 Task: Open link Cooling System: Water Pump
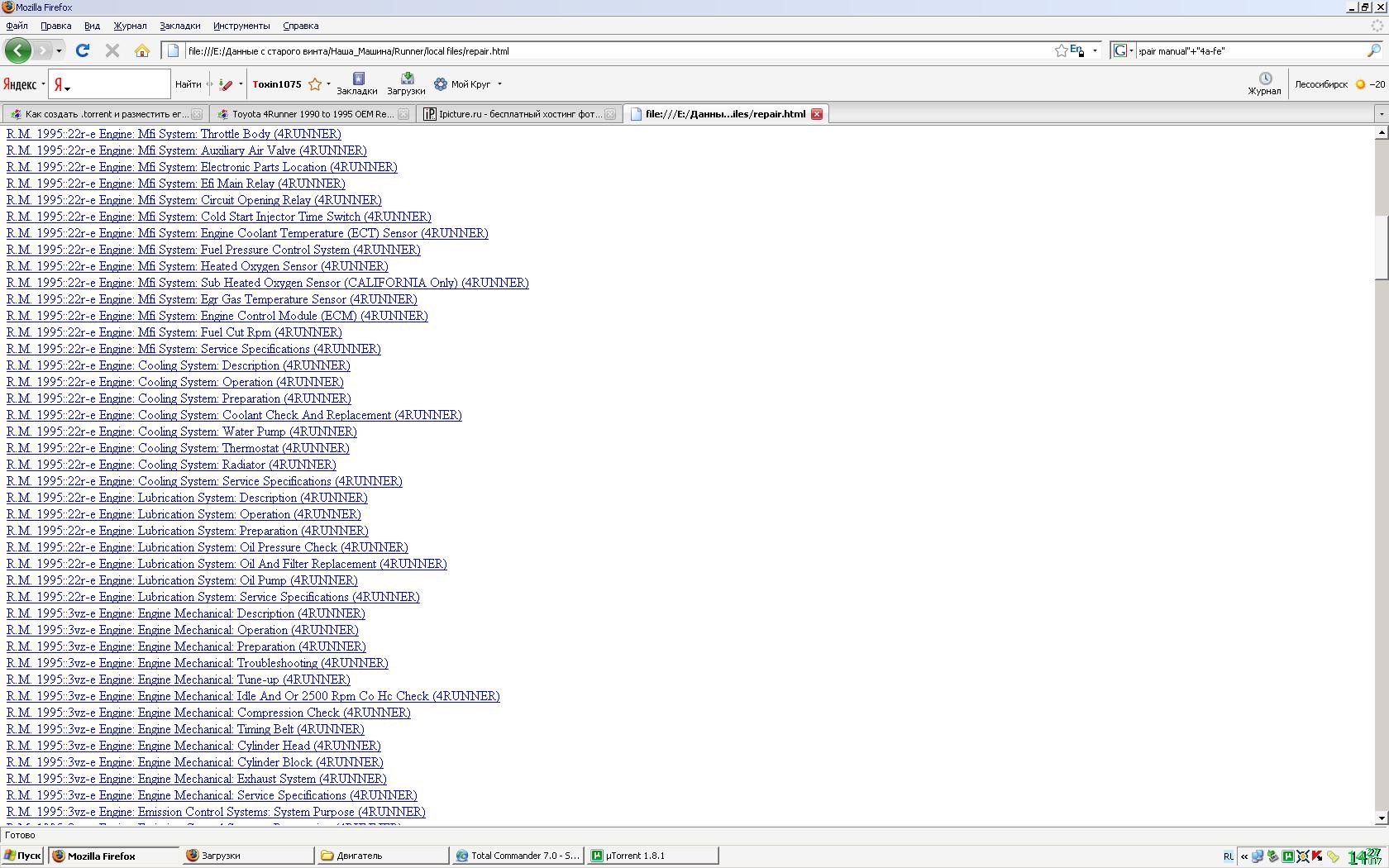182,432
